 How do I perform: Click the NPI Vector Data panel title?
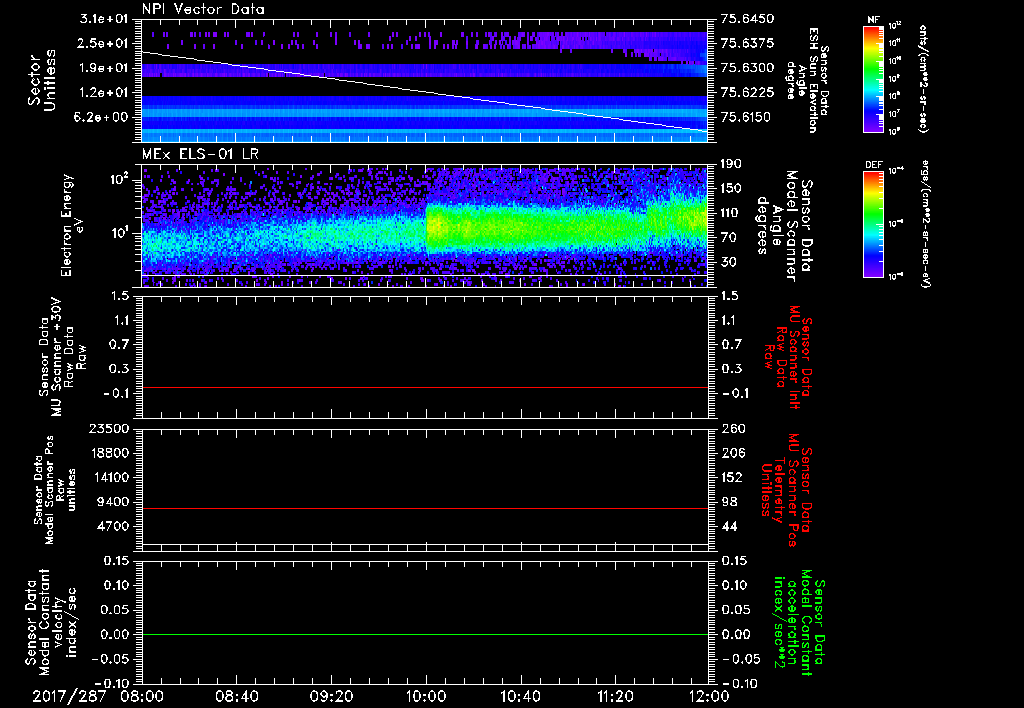click(x=203, y=9)
